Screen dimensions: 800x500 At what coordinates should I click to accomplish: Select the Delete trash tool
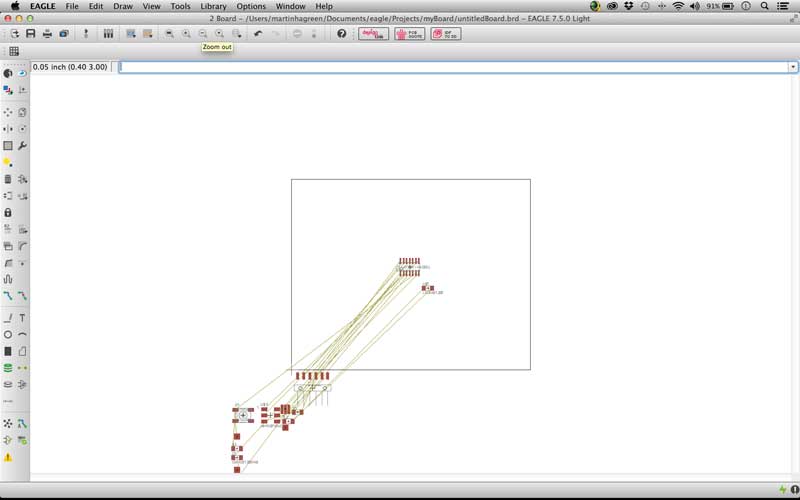(8, 179)
